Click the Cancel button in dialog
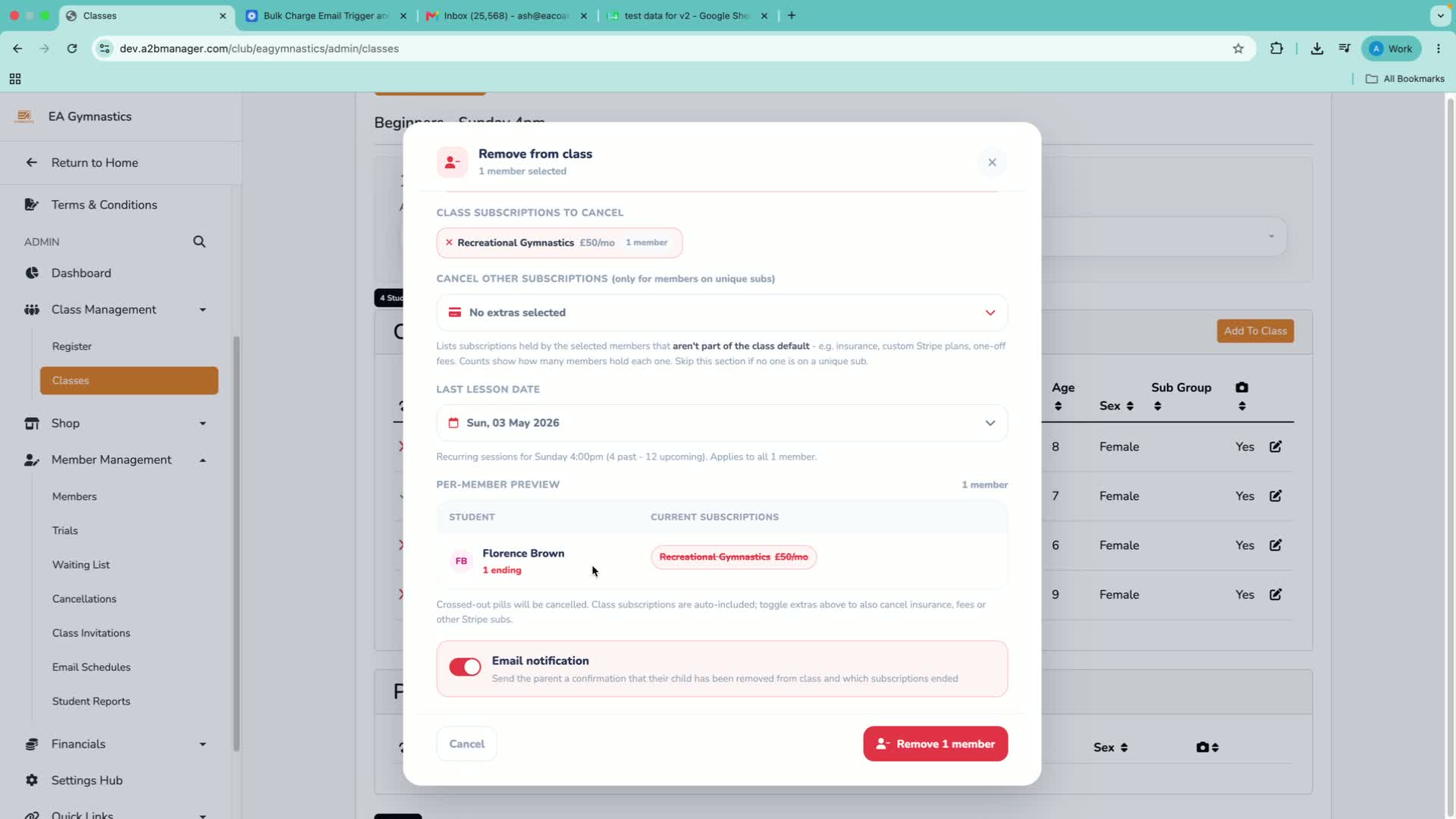 pyautogui.click(x=466, y=744)
